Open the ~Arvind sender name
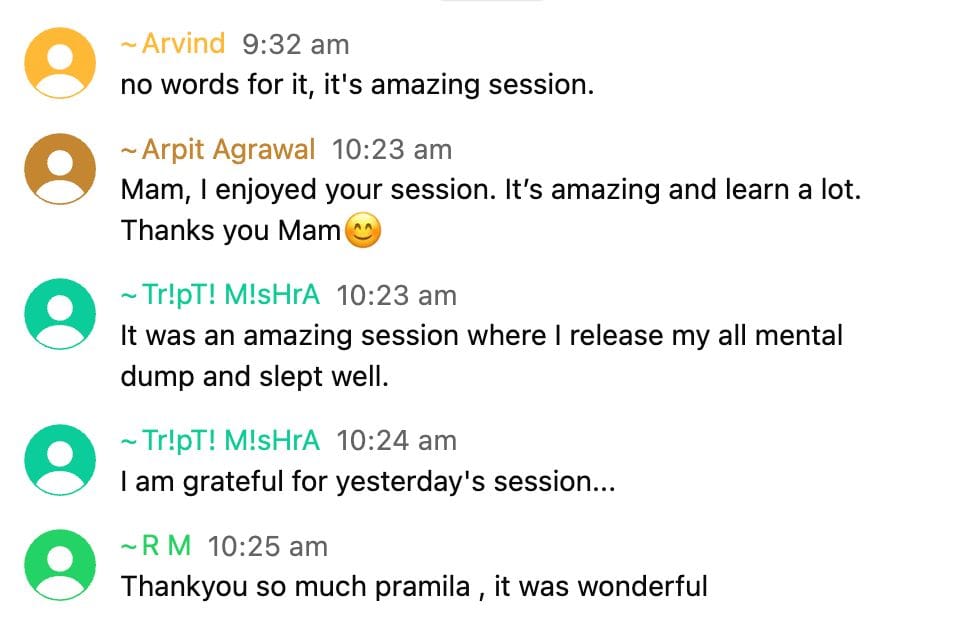Viewport: 980px width, 628px height. [x=173, y=44]
